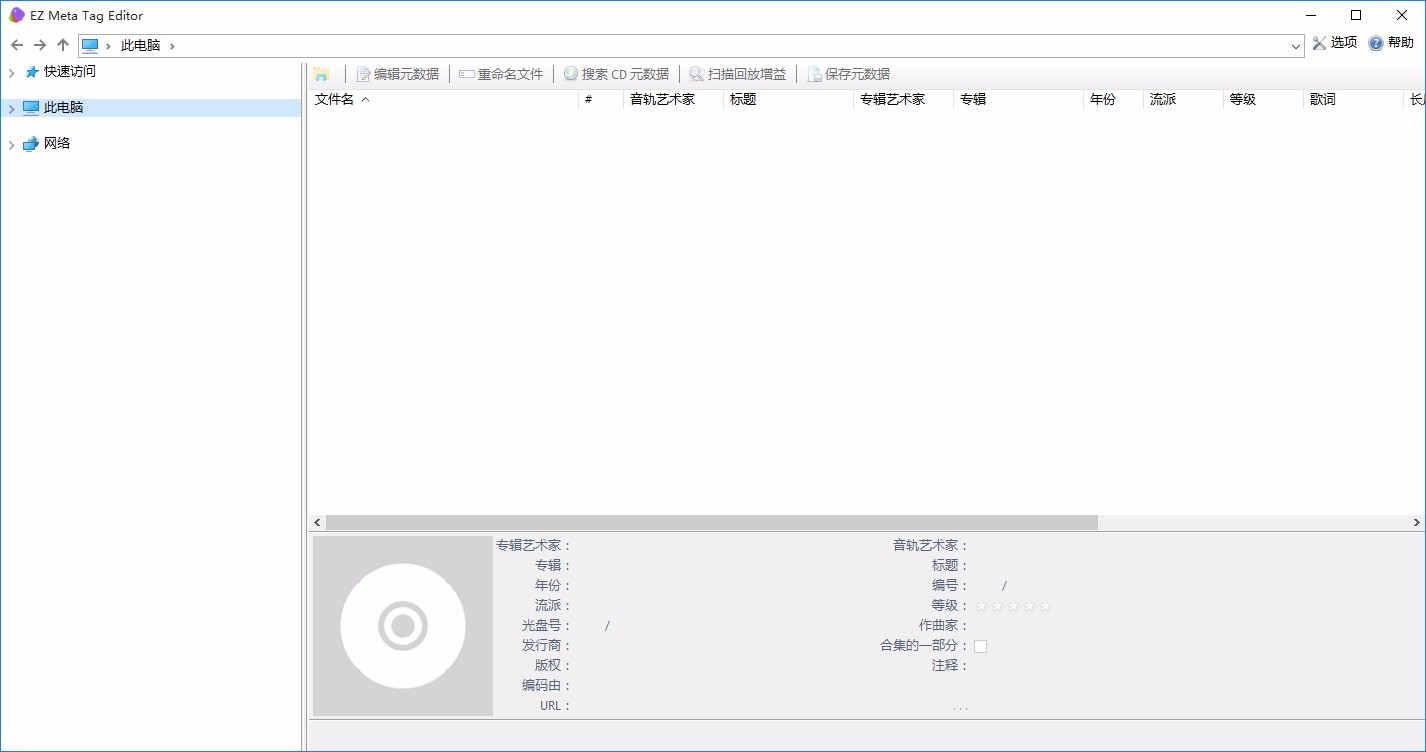Screen dimensions: 1426x752
Task: Expand the 网络 tree node
Action: click(12, 145)
